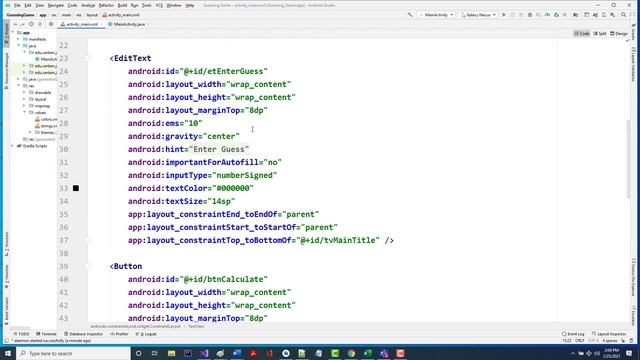Click GuessingGame breadcrumb in navigation bar

[20, 15]
